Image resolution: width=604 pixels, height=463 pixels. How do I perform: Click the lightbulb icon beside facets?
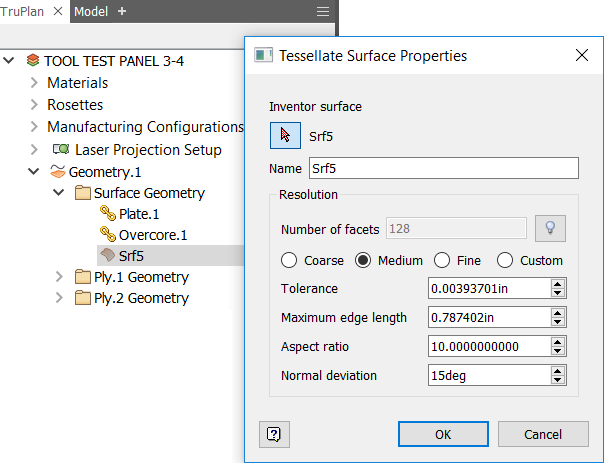coord(549,229)
